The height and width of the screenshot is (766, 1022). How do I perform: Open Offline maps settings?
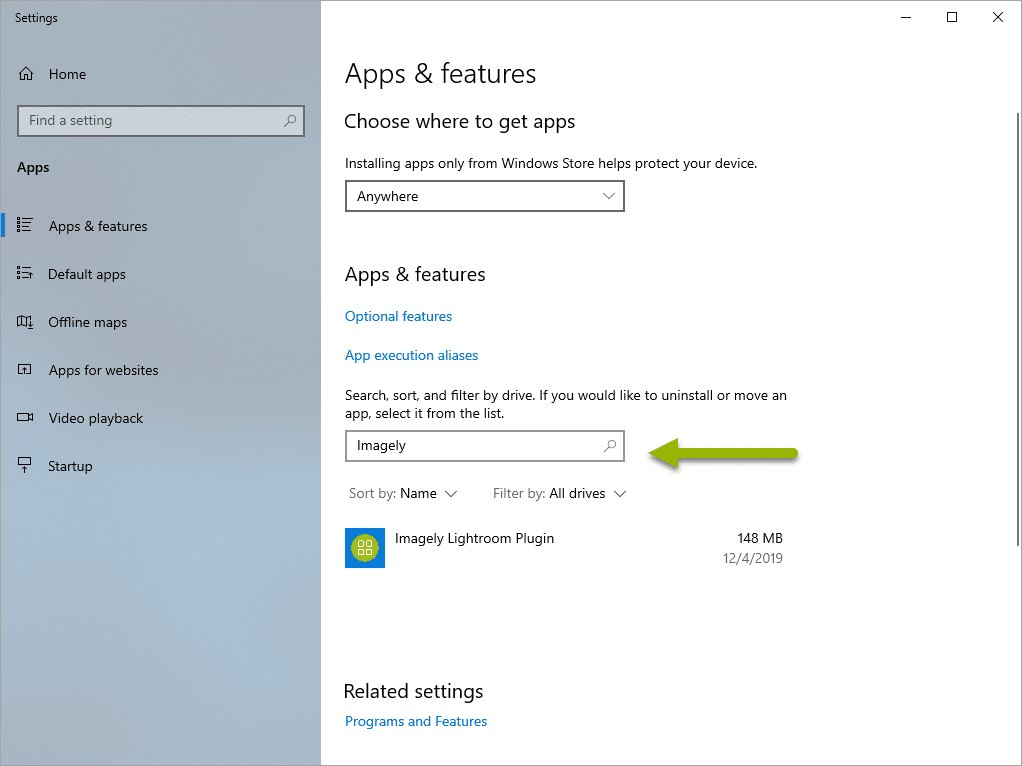click(x=87, y=322)
